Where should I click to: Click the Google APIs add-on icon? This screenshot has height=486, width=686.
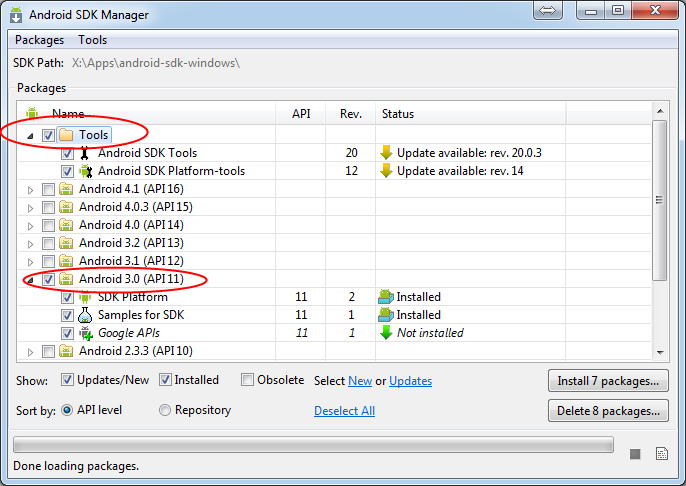point(85,333)
